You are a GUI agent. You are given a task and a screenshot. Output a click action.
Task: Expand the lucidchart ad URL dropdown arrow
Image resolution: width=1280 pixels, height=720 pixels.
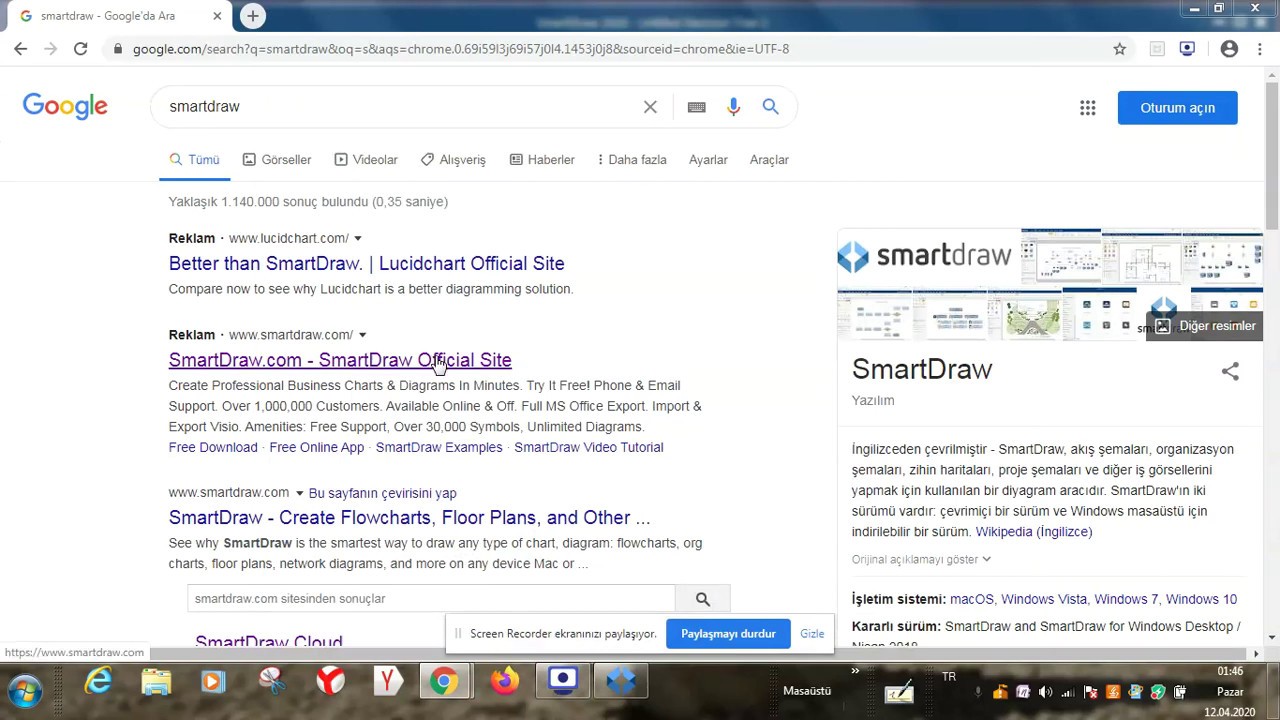(x=358, y=238)
